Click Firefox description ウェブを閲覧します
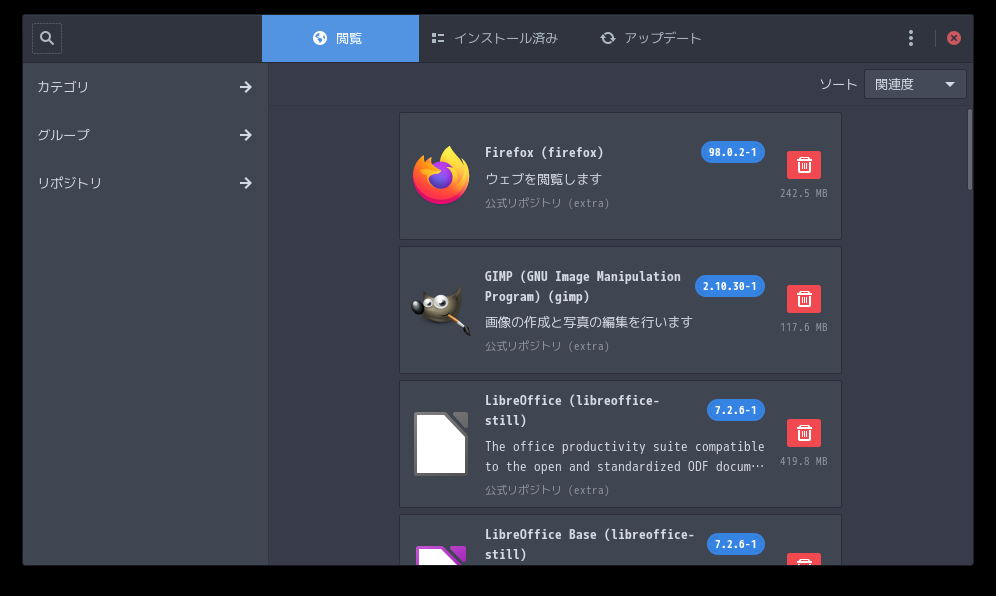The width and height of the screenshot is (996, 596). click(543, 179)
